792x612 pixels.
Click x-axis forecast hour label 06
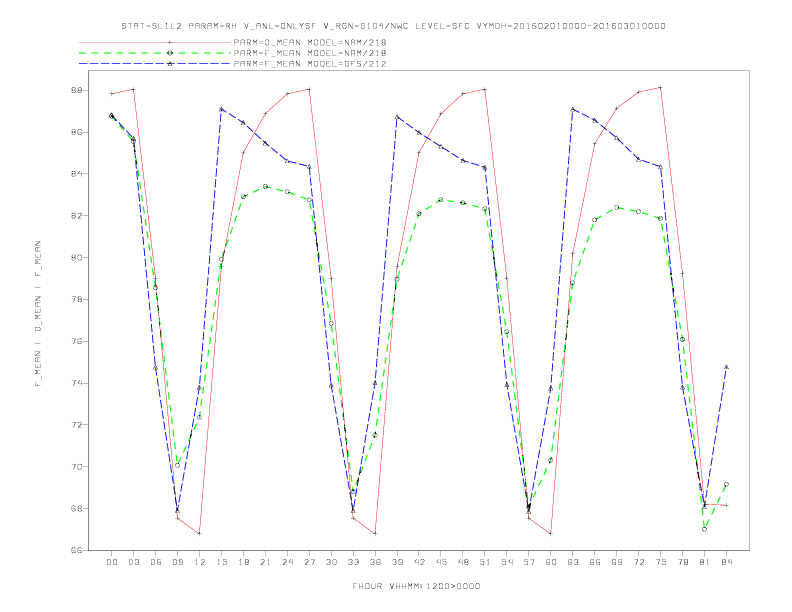pos(156,562)
